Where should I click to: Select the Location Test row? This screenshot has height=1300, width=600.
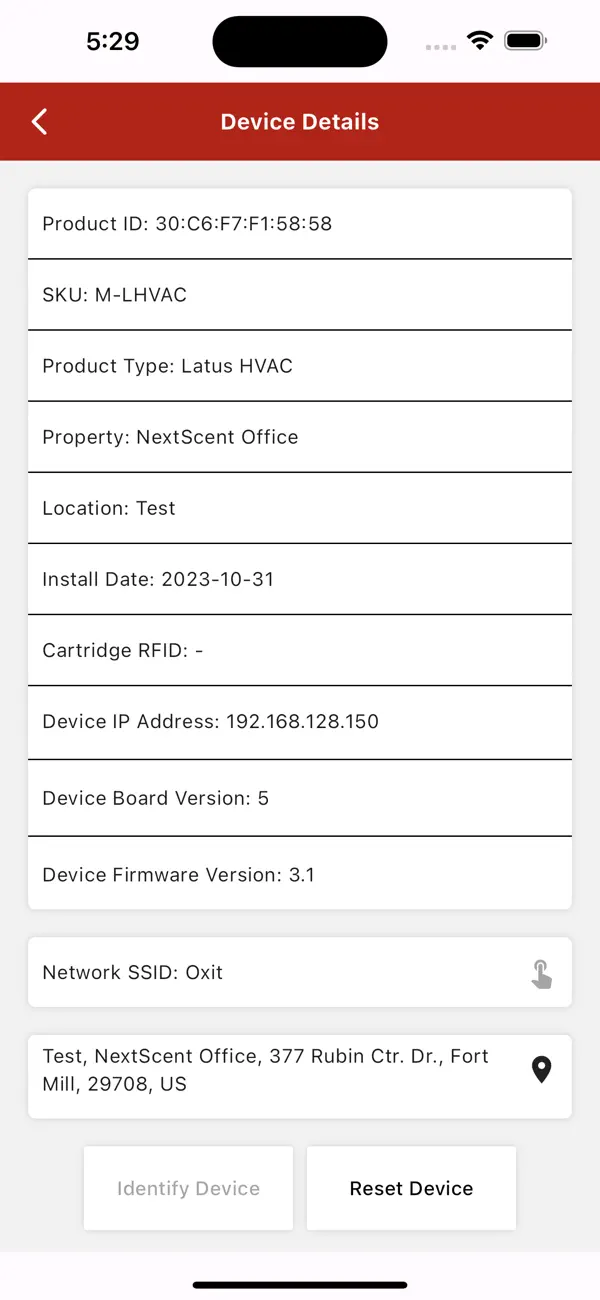tap(300, 508)
